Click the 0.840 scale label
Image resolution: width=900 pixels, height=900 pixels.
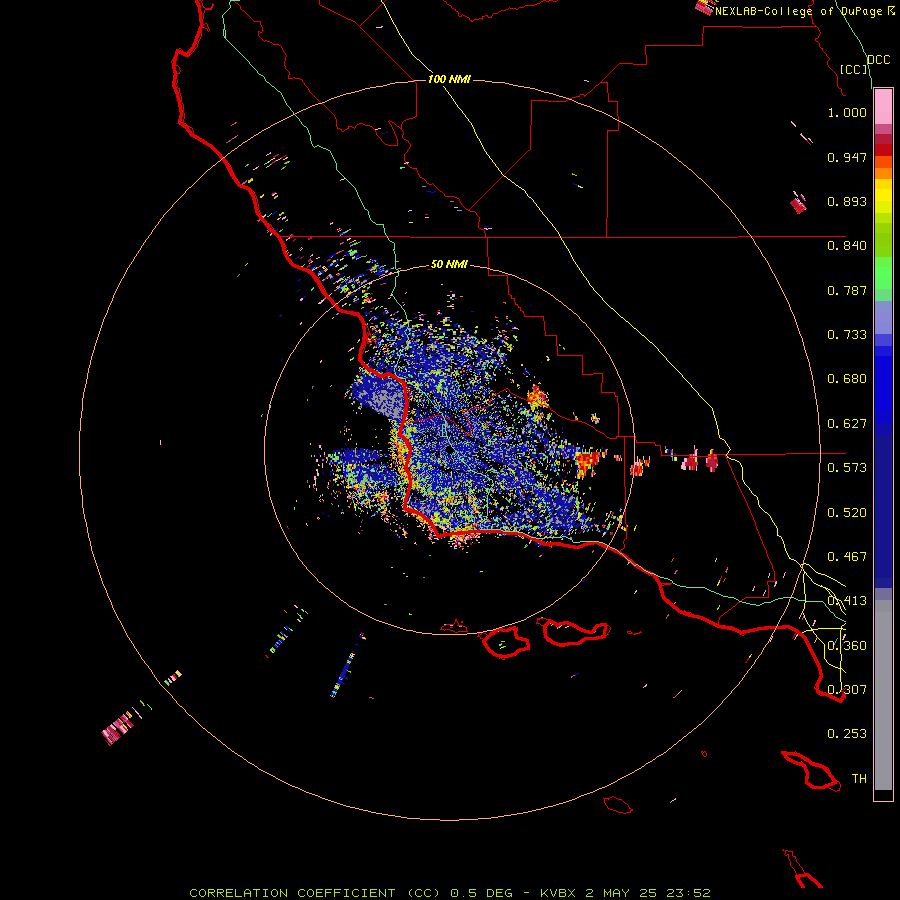(847, 246)
